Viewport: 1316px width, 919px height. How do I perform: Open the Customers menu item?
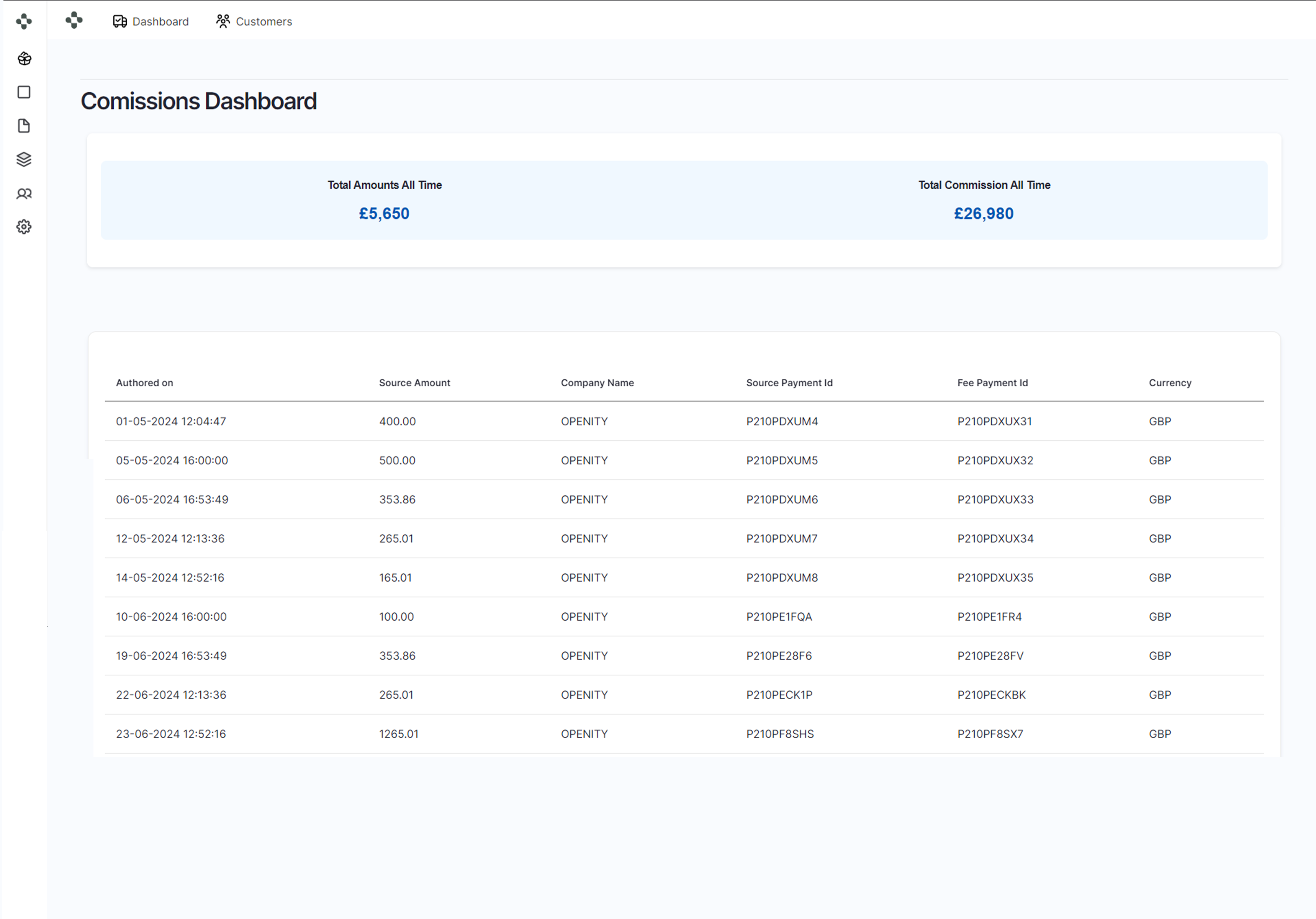coord(254,22)
